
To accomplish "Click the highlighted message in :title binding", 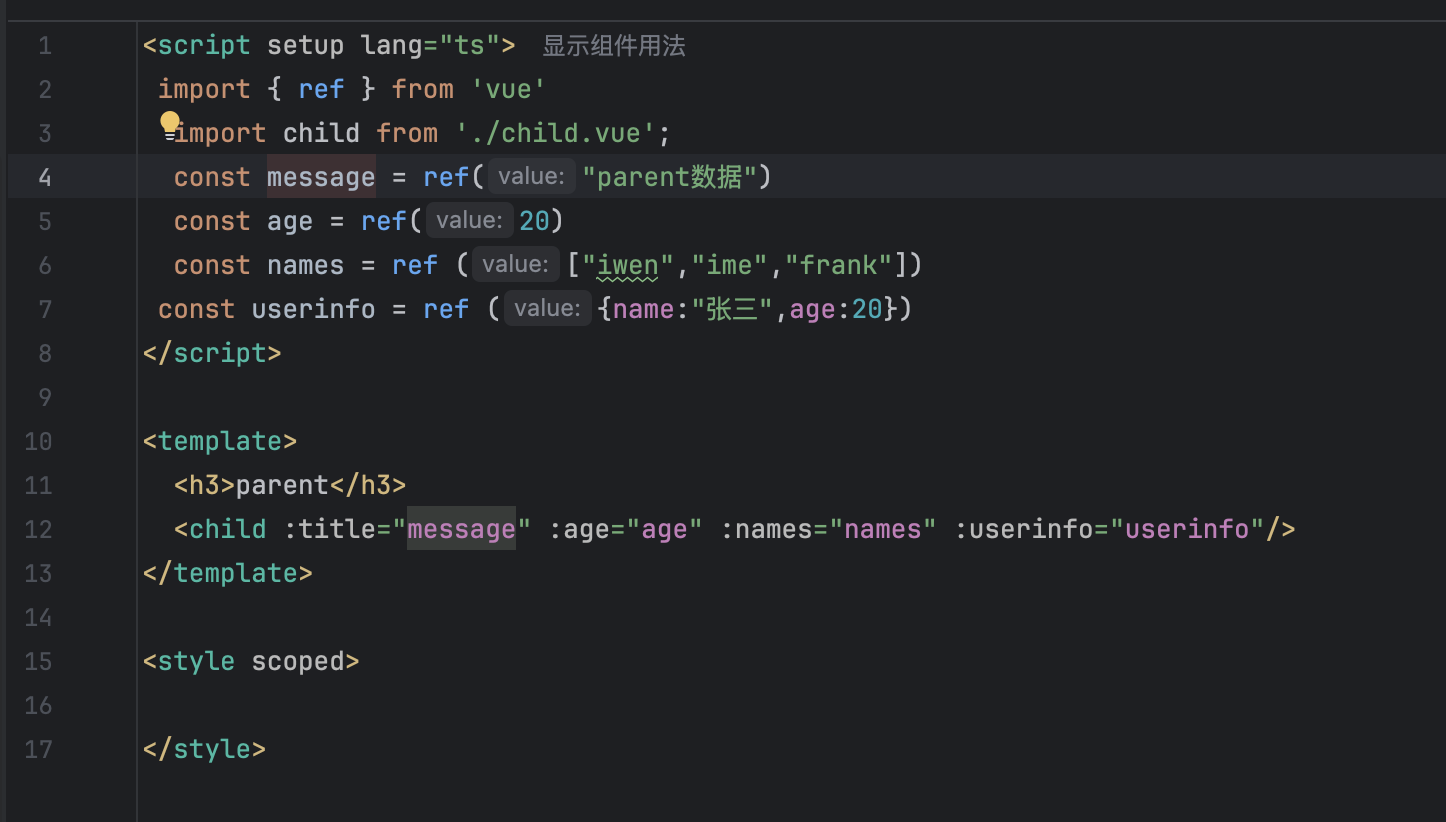I will click(461, 529).
